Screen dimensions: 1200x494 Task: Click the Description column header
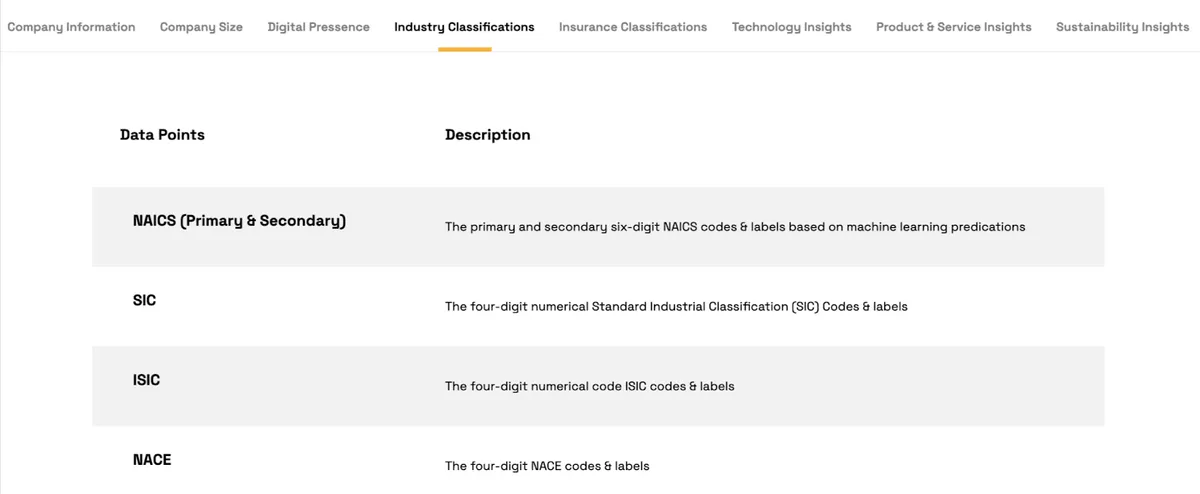click(x=488, y=135)
